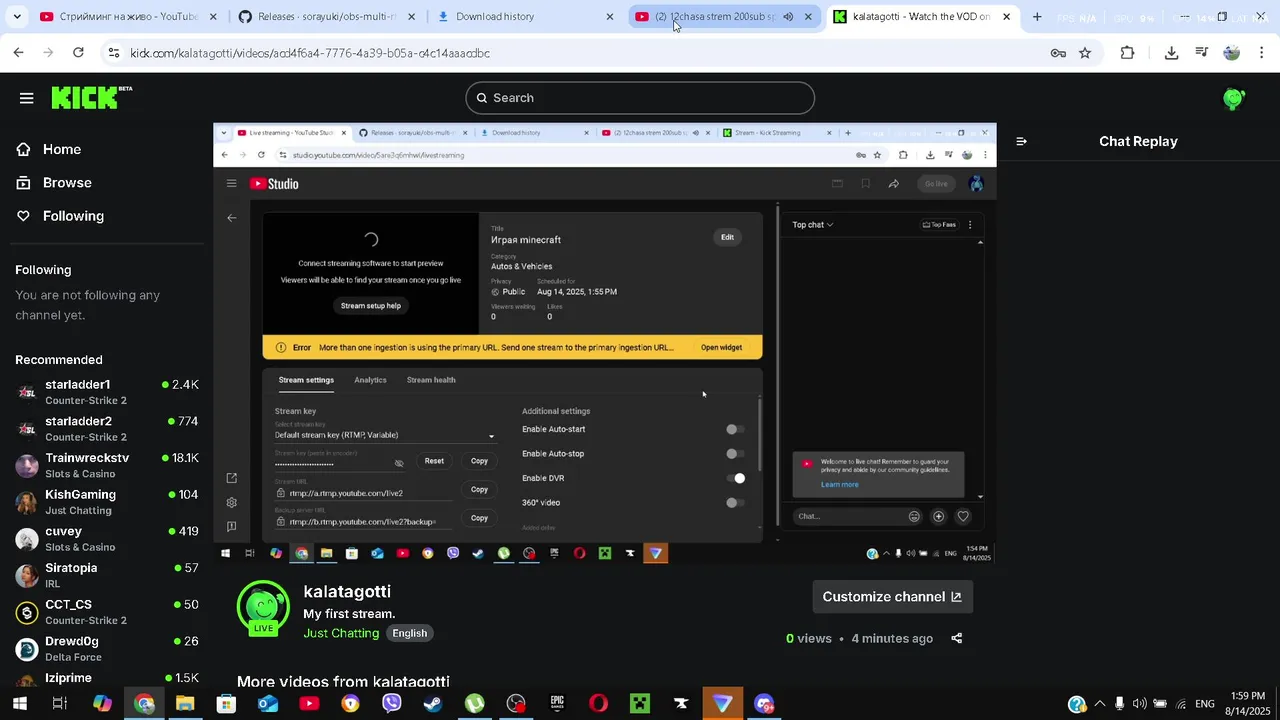Launch OBS Studio from the taskbar
The width and height of the screenshot is (1280, 720).
[x=516, y=704]
